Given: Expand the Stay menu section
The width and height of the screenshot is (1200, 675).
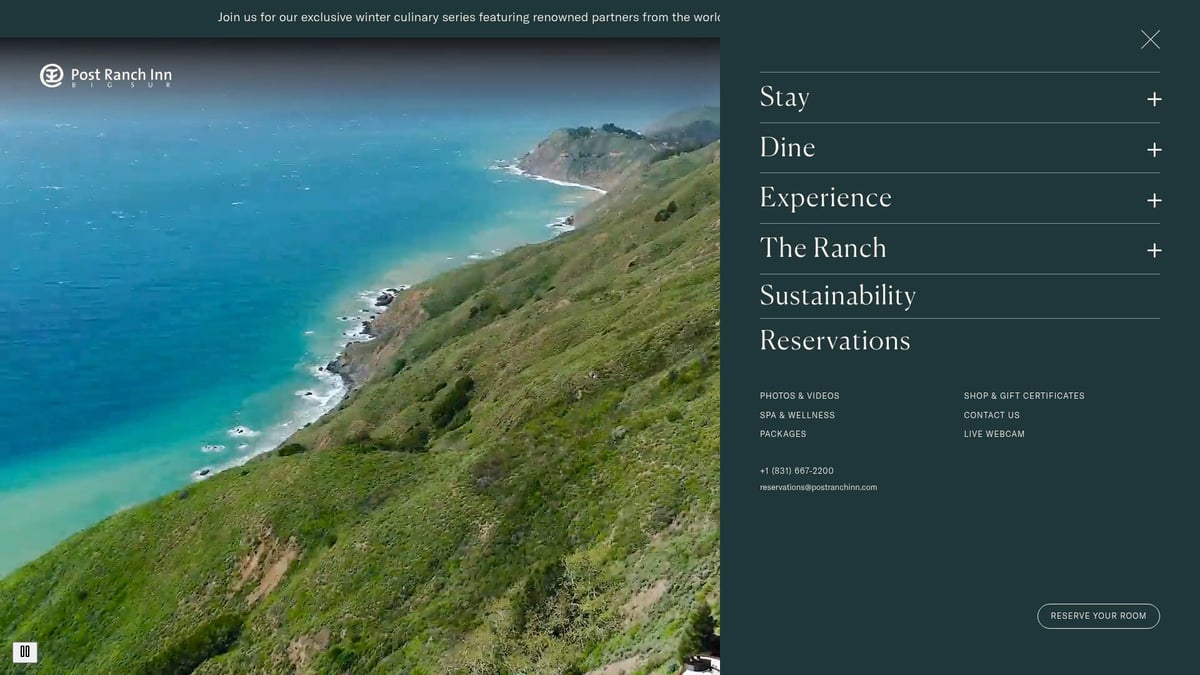Looking at the screenshot, I should pyautogui.click(x=785, y=97).
